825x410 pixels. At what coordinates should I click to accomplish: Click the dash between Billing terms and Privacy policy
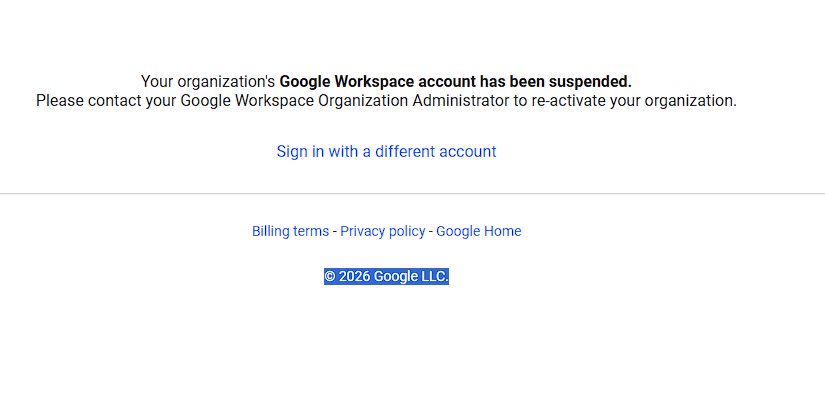pyautogui.click(x=335, y=231)
